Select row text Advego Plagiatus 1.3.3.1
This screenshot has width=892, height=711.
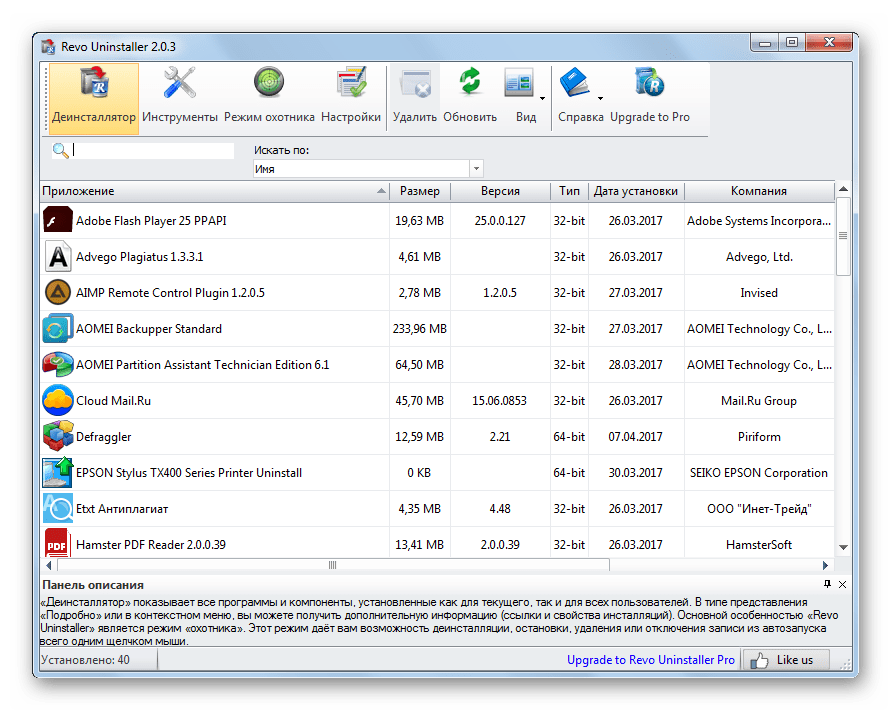(139, 257)
